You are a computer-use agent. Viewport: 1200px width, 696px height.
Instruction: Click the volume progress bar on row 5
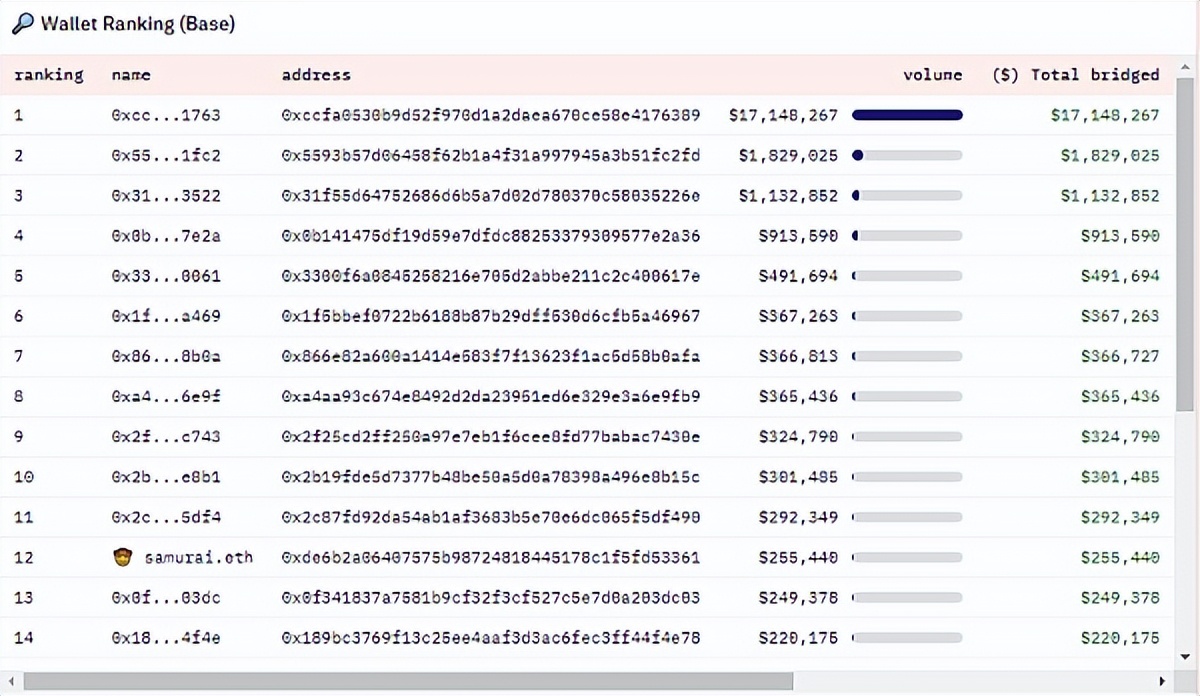[906, 276]
